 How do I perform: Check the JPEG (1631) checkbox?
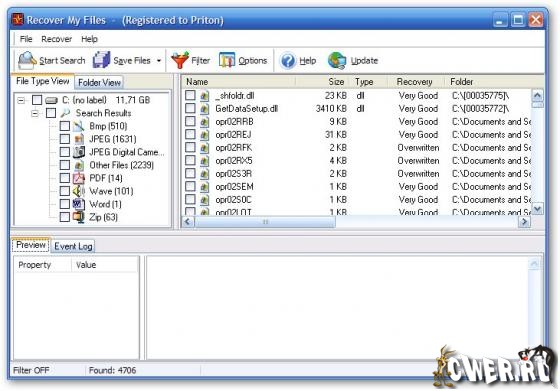(x=65, y=139)
